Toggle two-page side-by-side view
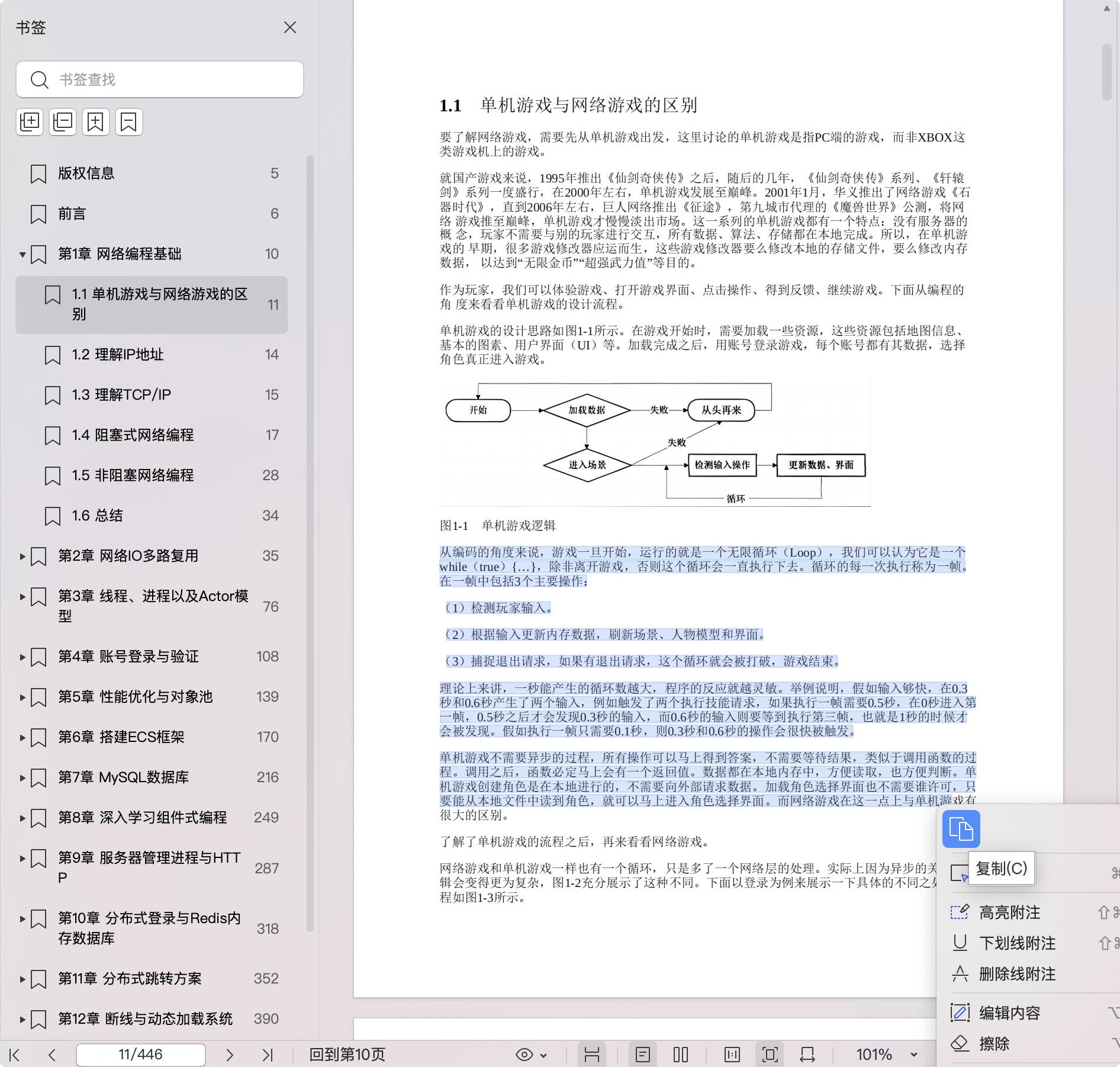Screen dimensions: 1120x1067 click(681, 1055)
